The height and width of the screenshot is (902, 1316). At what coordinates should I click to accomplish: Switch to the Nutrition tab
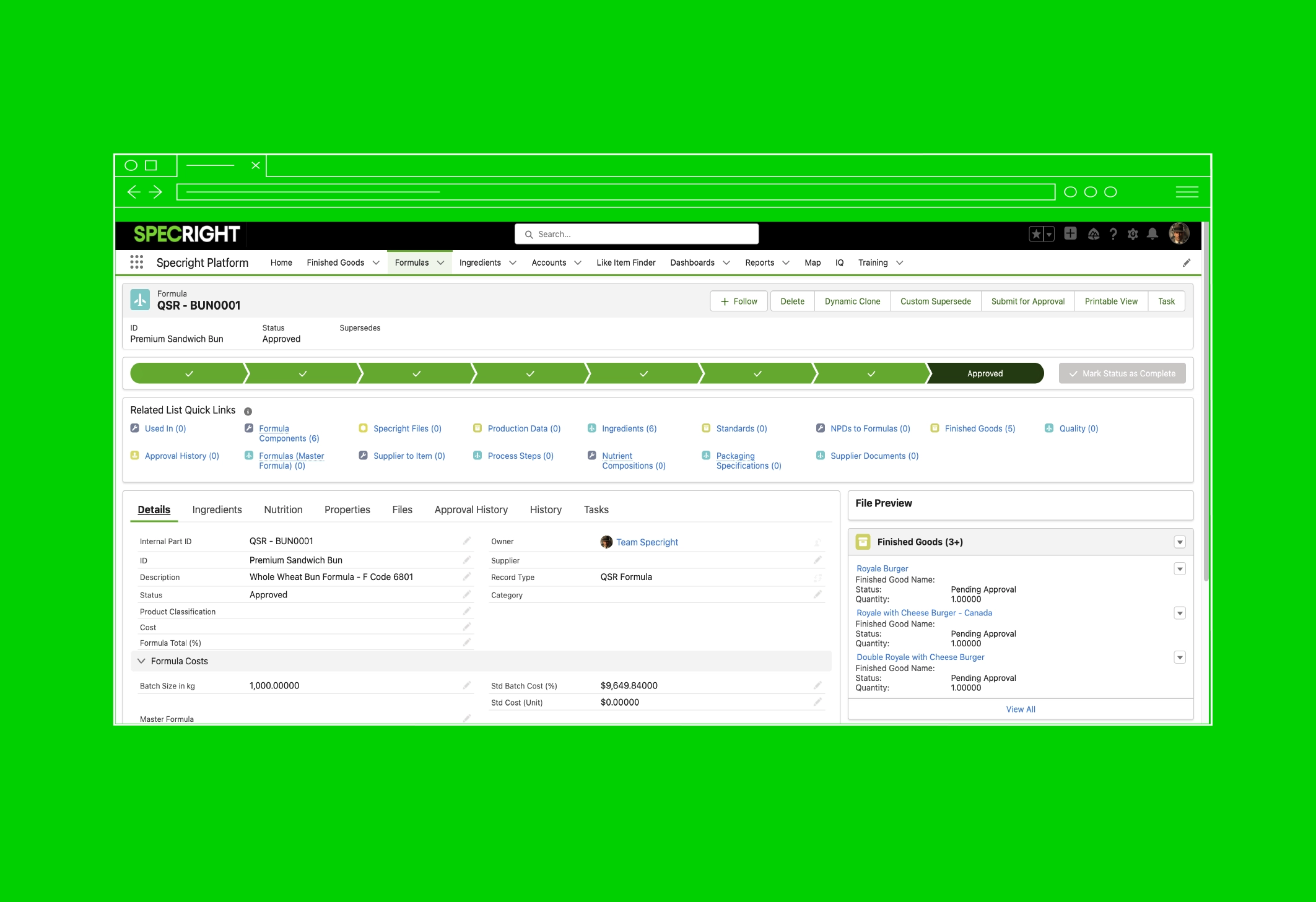pyautogui.click(x=283, y=510)
